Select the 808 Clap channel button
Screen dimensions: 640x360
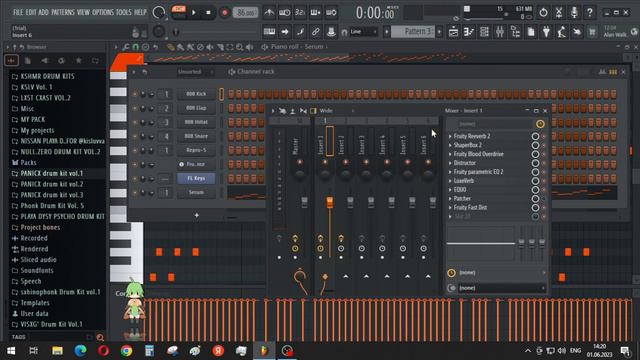coord(196,108)
